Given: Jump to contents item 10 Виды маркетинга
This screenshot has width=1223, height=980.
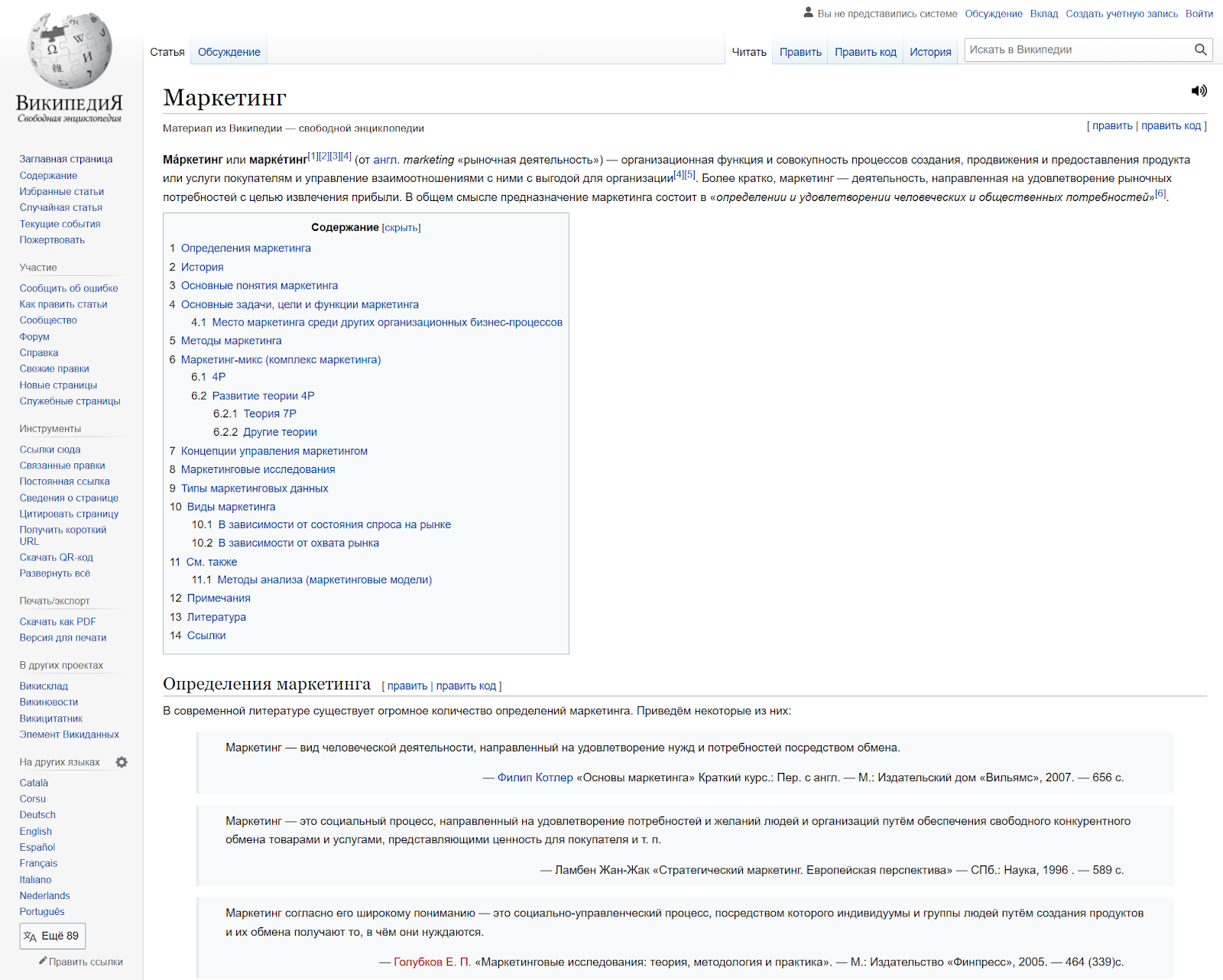Looking at the screenshot, I should click(222, 507).
